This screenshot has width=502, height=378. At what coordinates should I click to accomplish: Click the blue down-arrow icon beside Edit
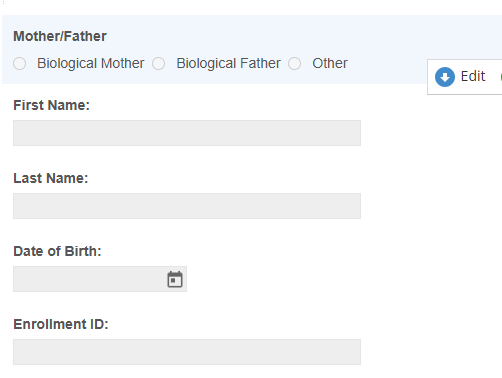(445, 77)
